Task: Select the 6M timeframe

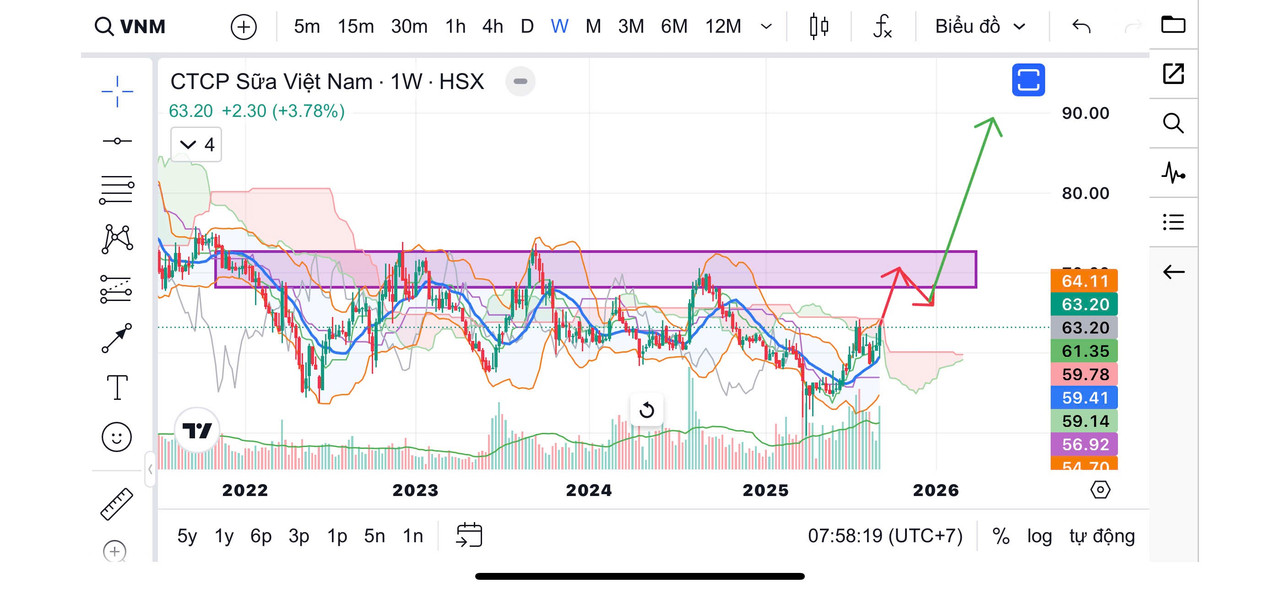Action: tap(674, 27)
